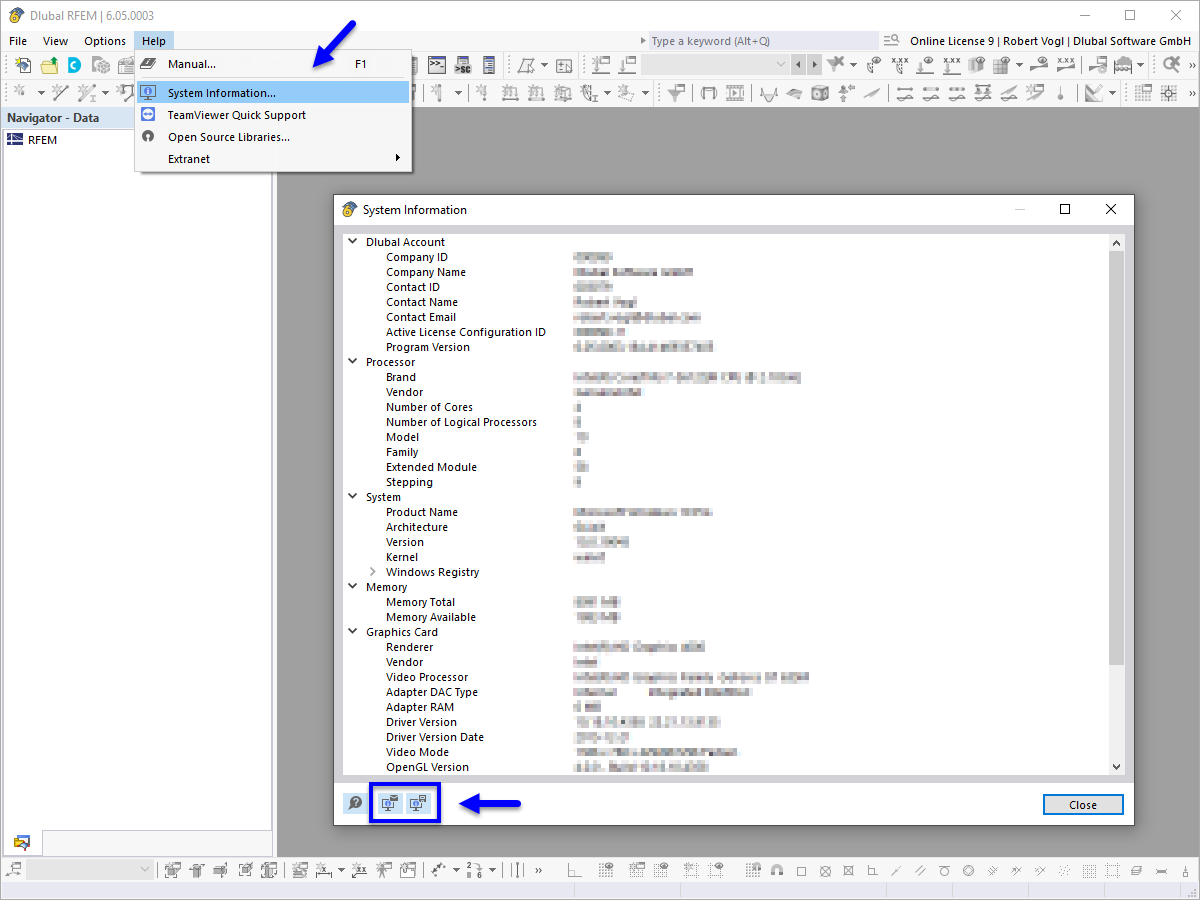Screen dimensions: 1200x900
Task: Collapse the Graphics Card section
Action: tap(352, 632)
